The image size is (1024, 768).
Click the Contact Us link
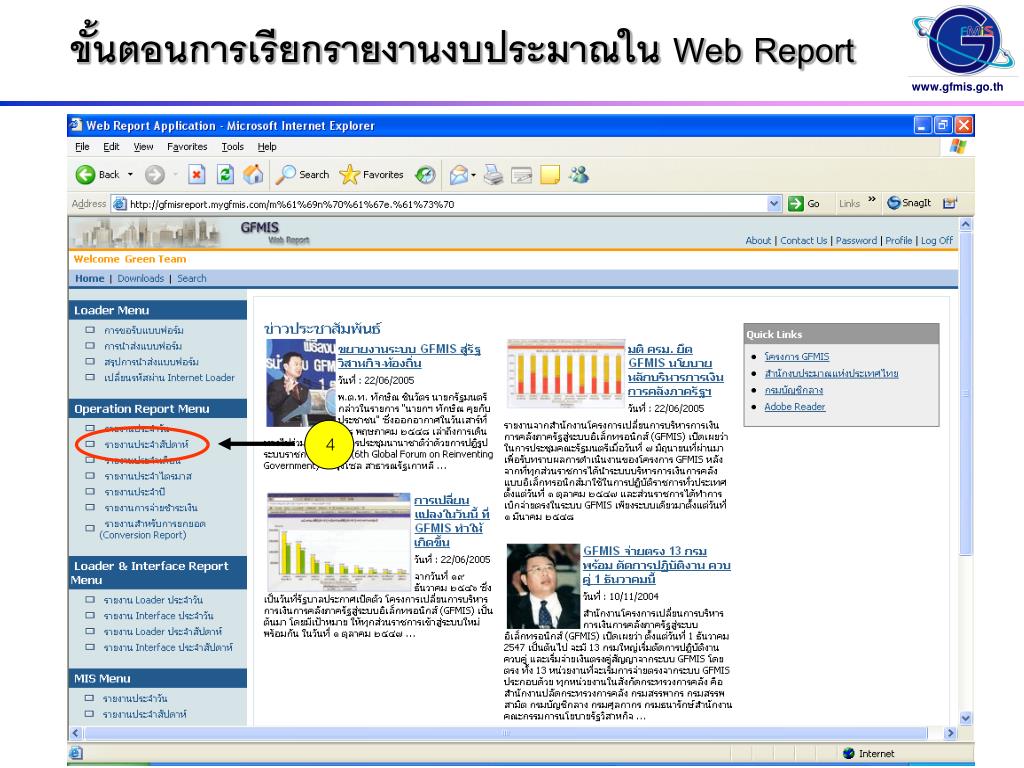click(x=803, y=240)
